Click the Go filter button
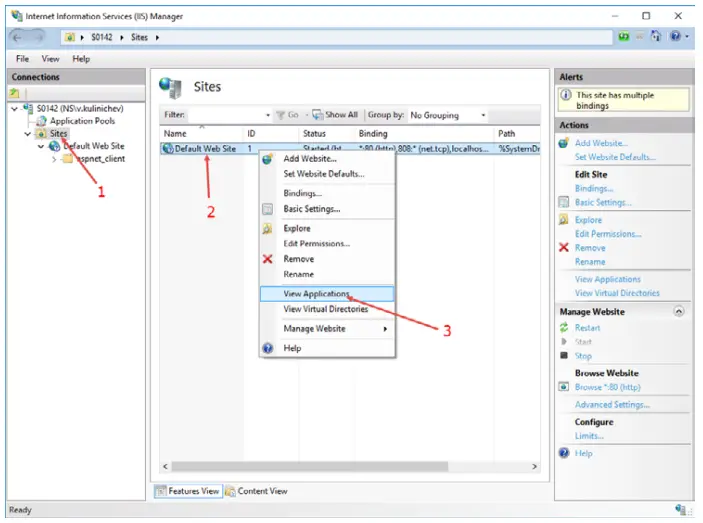Screen dimensions: 703x523 [x=287, y=115]
